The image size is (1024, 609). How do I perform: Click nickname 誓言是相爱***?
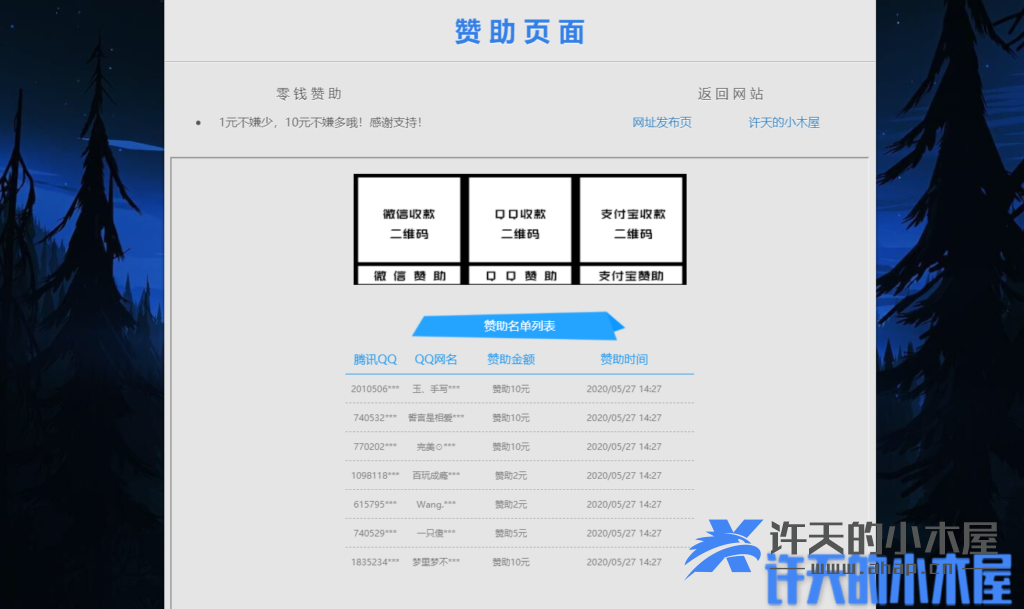[x=436, y=418]
